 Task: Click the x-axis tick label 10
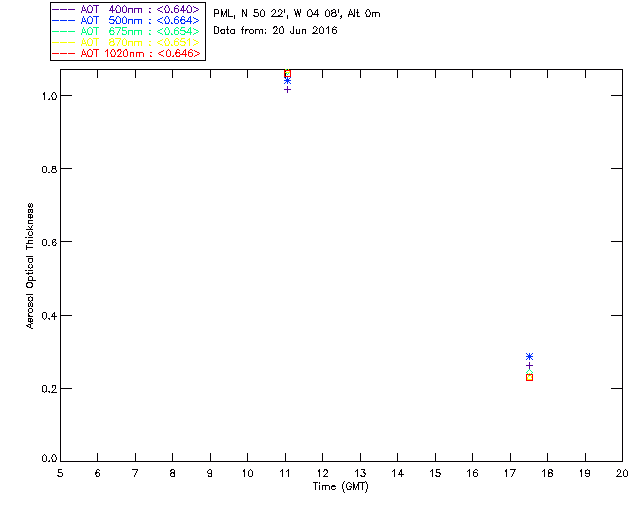247,473
